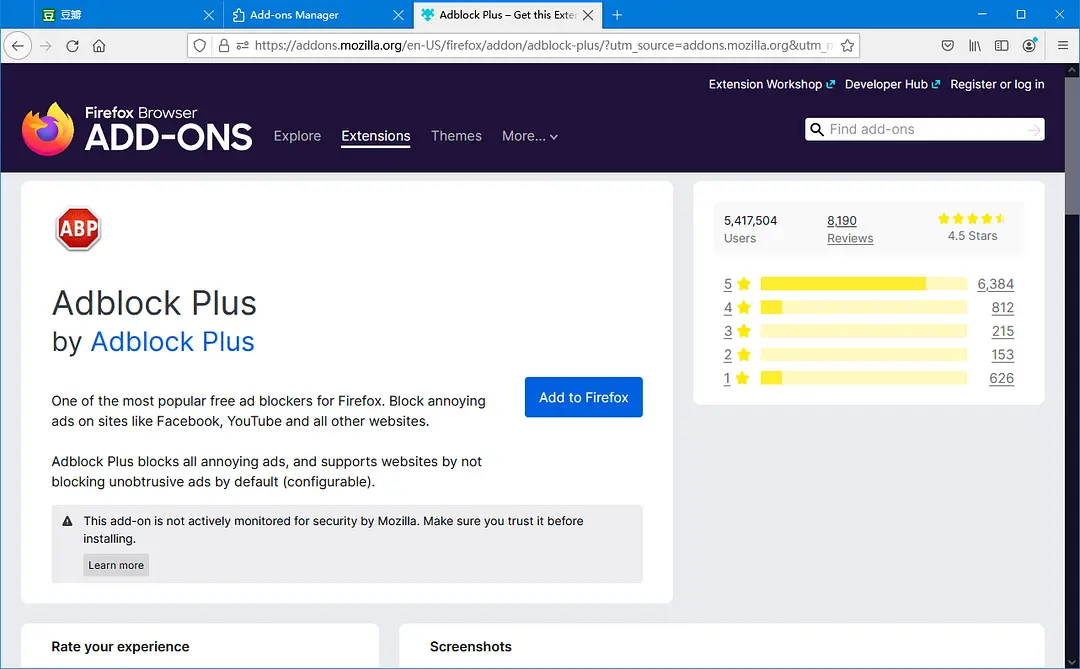Viewport: 1080px width, 669px height.
Task: Open the Adblock Plus author link
Action: point(172,341)
